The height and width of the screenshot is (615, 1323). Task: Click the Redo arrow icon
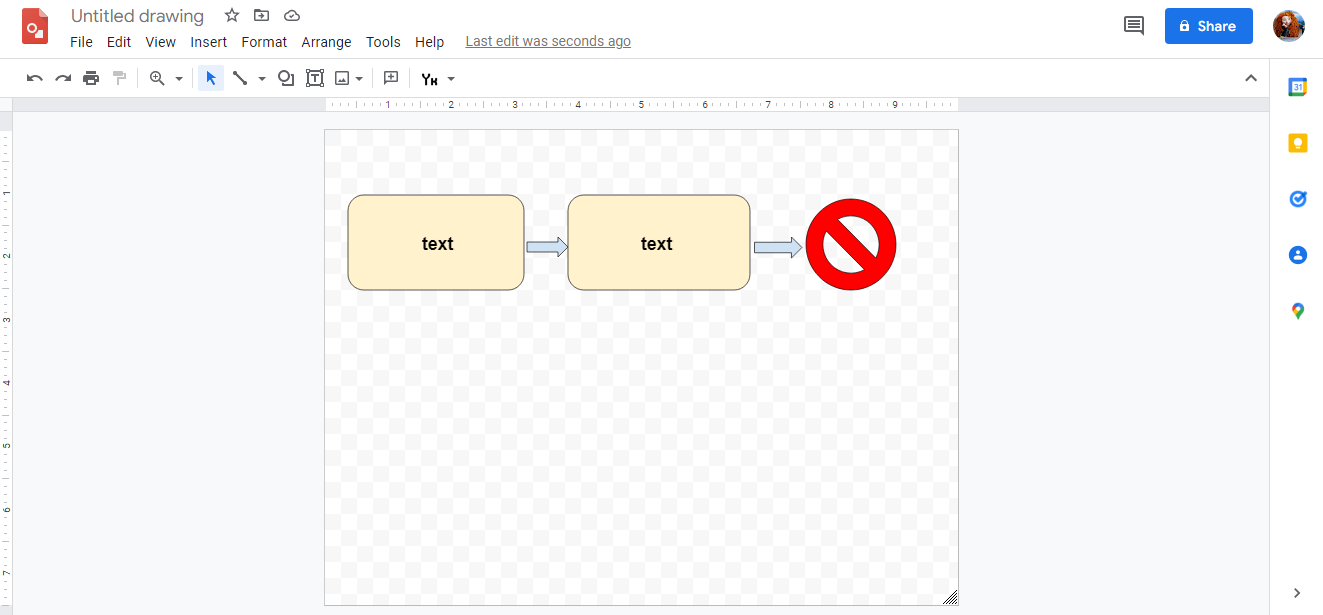[63, 78]
